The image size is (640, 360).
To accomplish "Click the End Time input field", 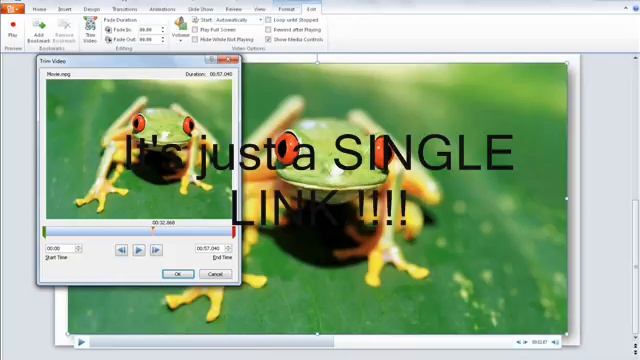I will (210, 248).
